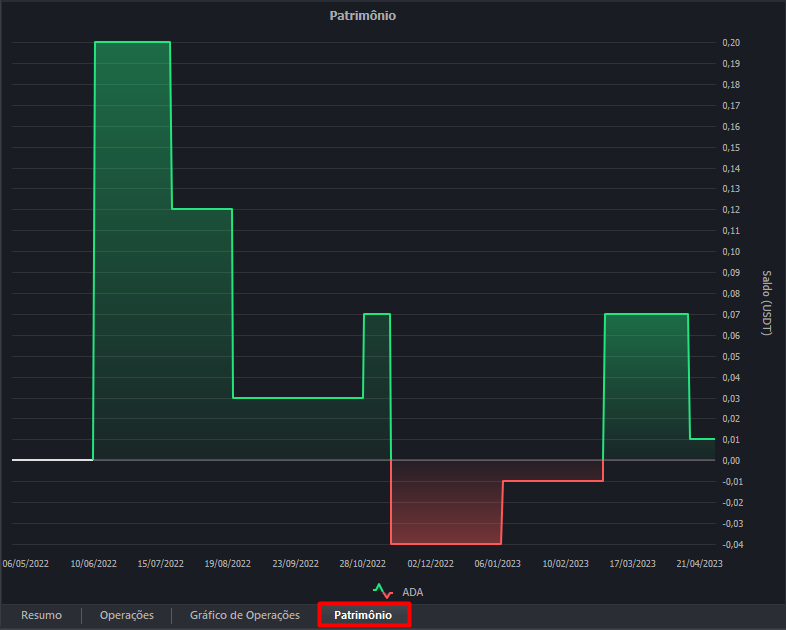Image resolution: width=786 pixels, height=630 pixels.
Task: Open the Gráfico de Operações tab
Action: (245, 615)
